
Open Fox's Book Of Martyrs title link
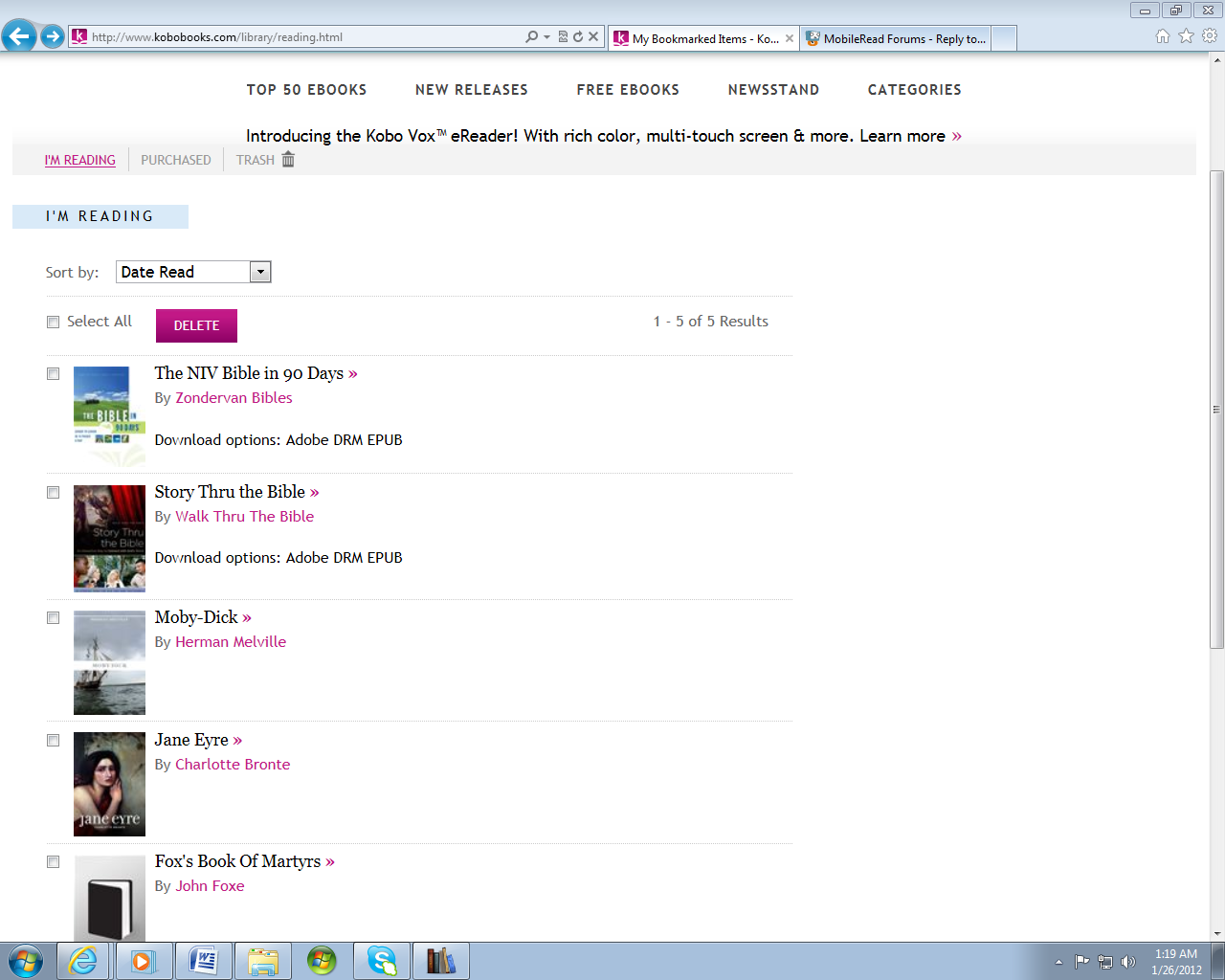[x=238, y=861]
